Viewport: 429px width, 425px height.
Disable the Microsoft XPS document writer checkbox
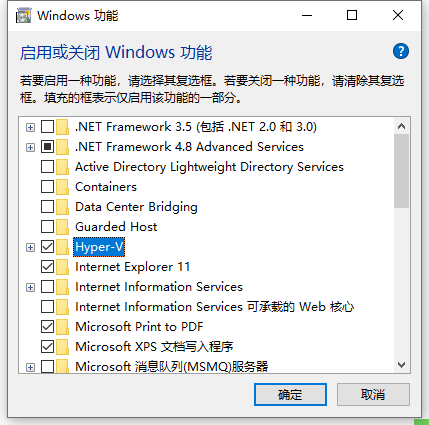tap(47, 347)
